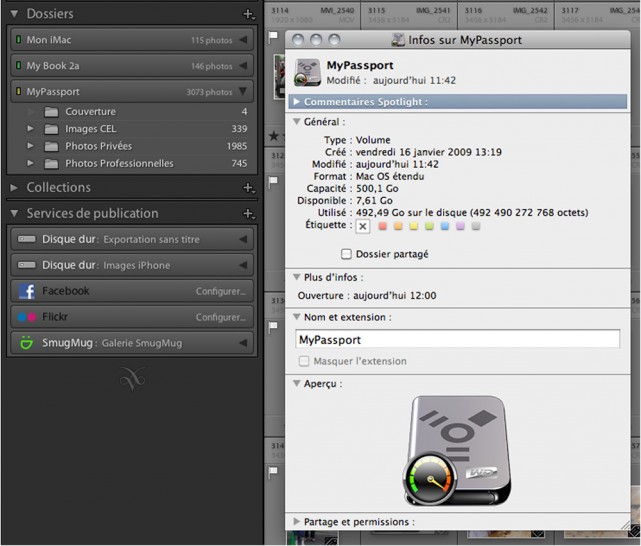The width and height of the screenshot is (641, 546).
Task: Choose the red label color
Action: point(383,226)
